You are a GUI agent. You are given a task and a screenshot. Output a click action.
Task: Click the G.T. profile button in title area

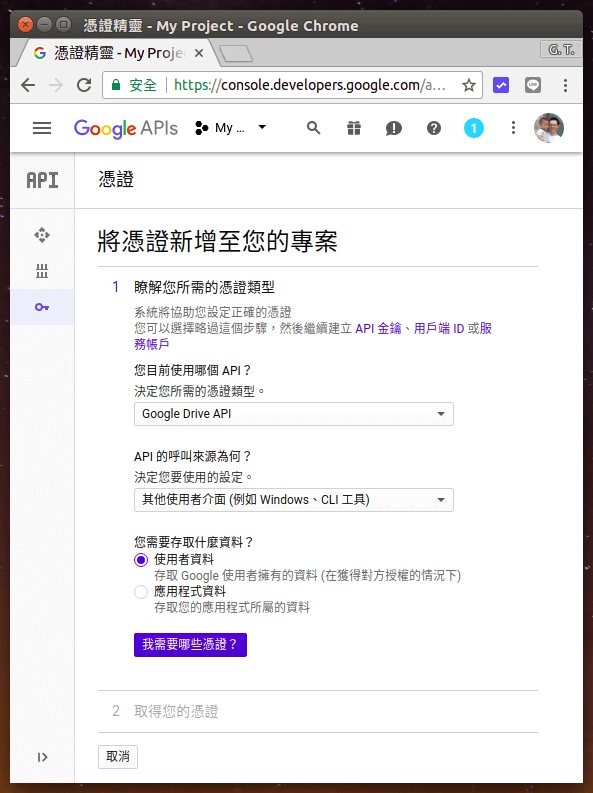[561, 50]
